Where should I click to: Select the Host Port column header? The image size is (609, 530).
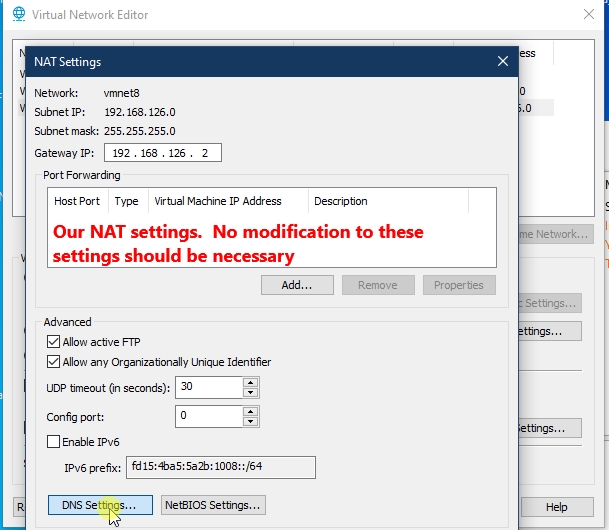click(77, 201)
